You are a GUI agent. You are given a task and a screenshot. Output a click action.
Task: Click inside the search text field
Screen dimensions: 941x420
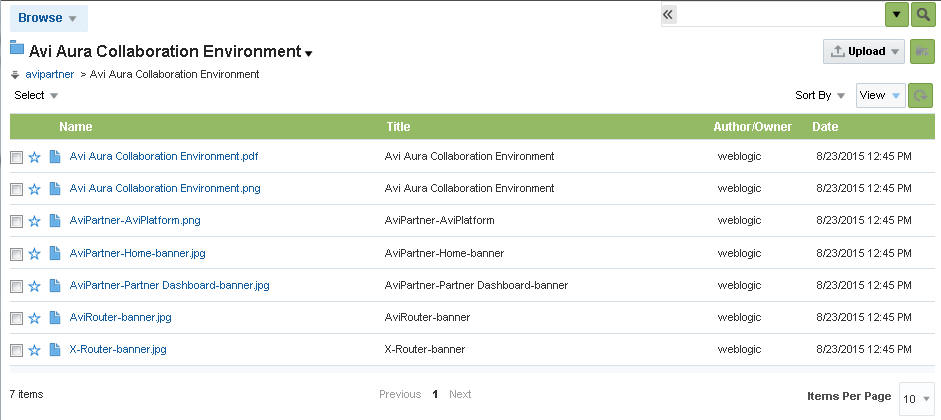pos(780,14)
